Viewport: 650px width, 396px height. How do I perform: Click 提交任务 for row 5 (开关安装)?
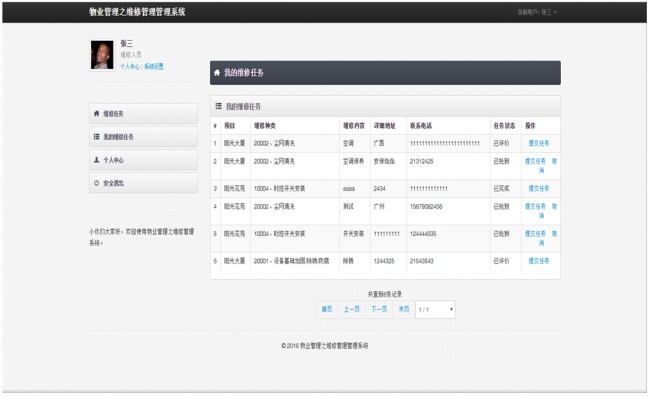[x=535, y=233]
